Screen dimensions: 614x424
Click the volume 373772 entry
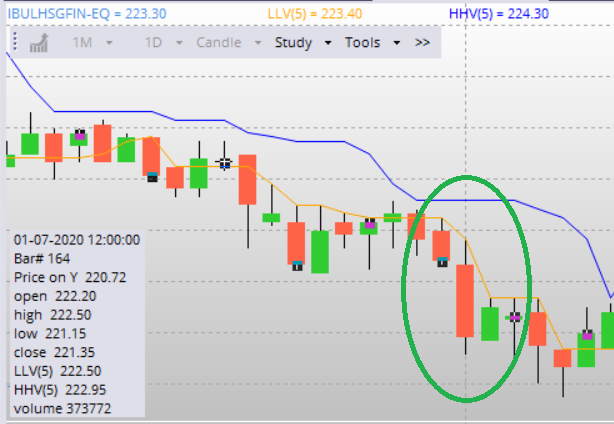62,409
